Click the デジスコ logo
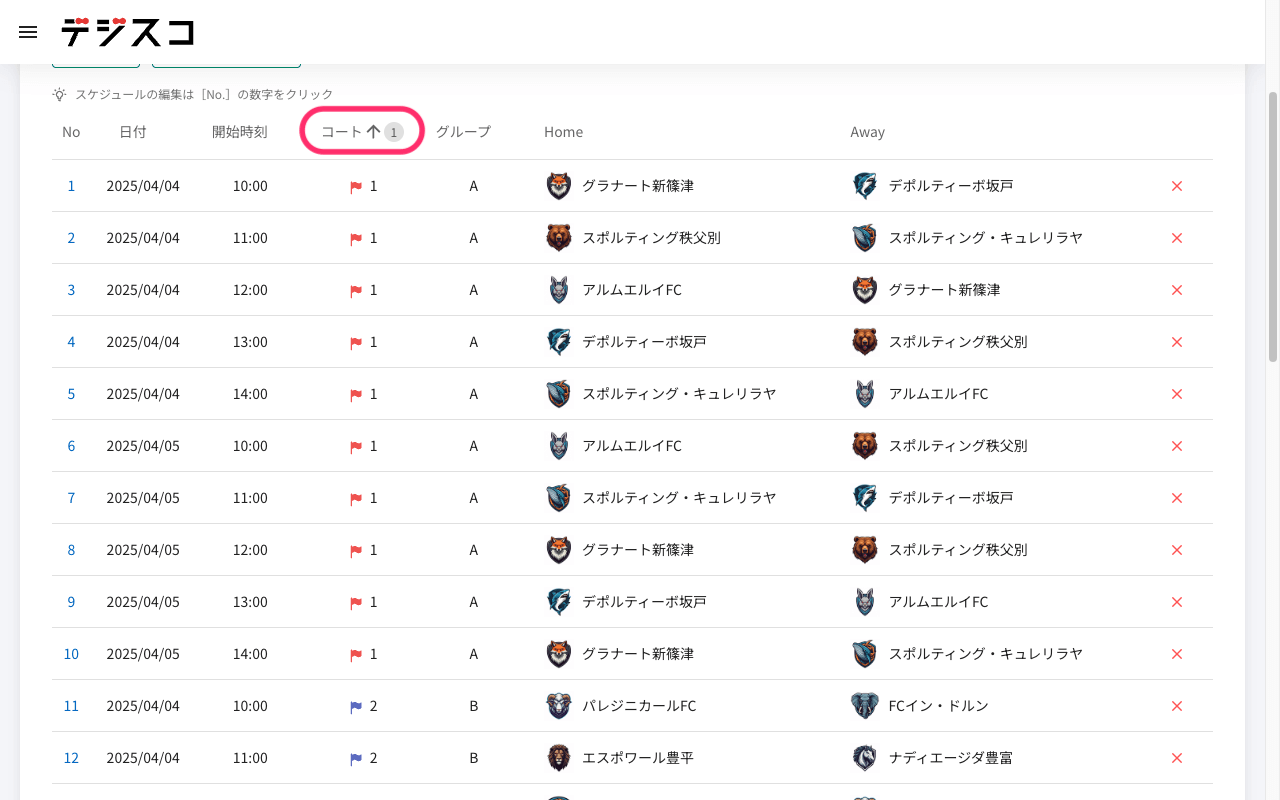The image size is (1280, 800). pyautogui.click(x=127, y=32)
